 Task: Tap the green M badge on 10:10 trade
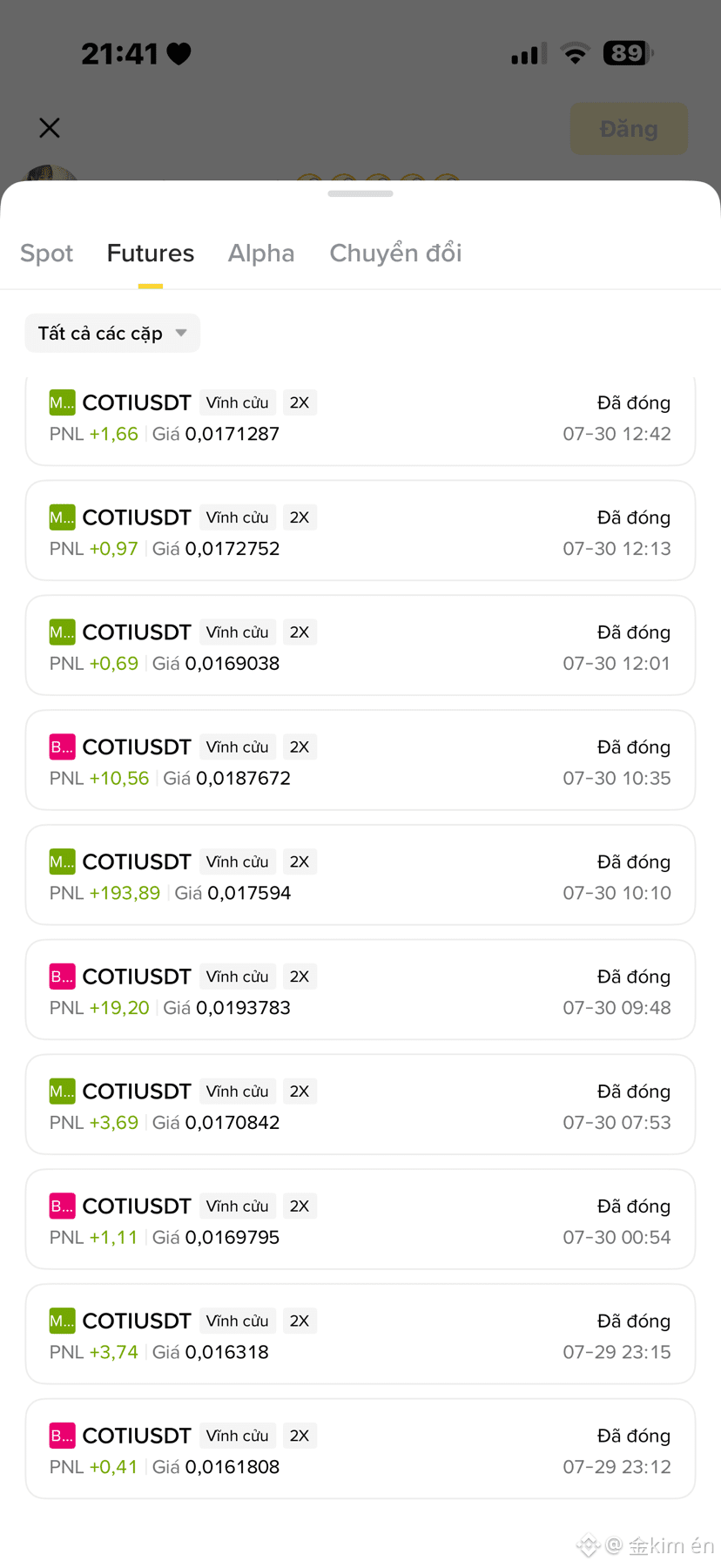coord(62,862)
